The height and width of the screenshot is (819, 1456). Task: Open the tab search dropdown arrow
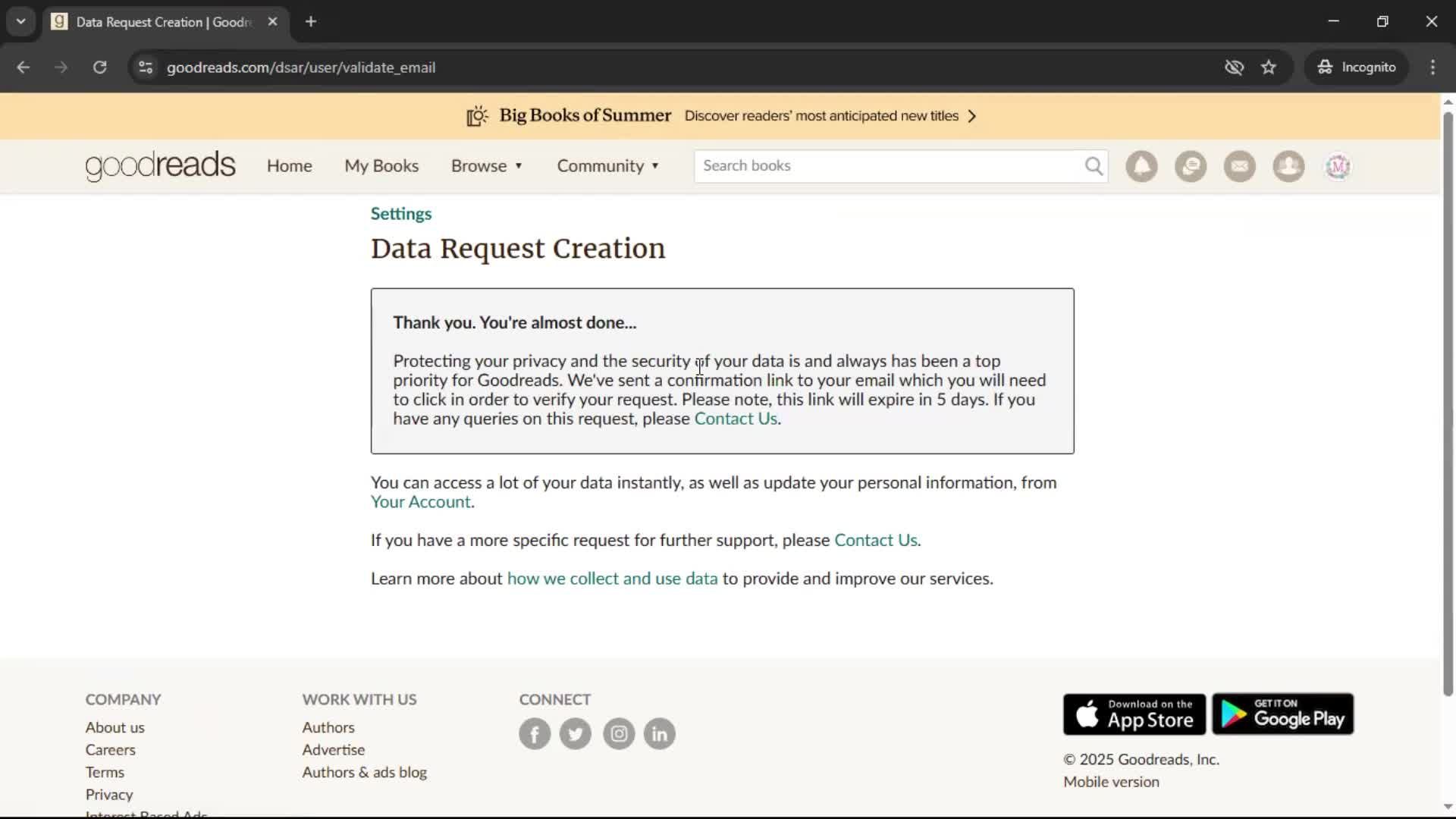20,22
